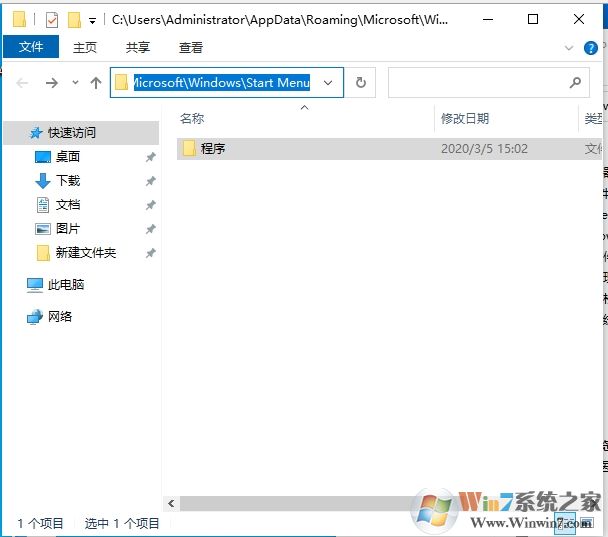
Task: Switch to the 查看 tab
Action: point(191,47)
